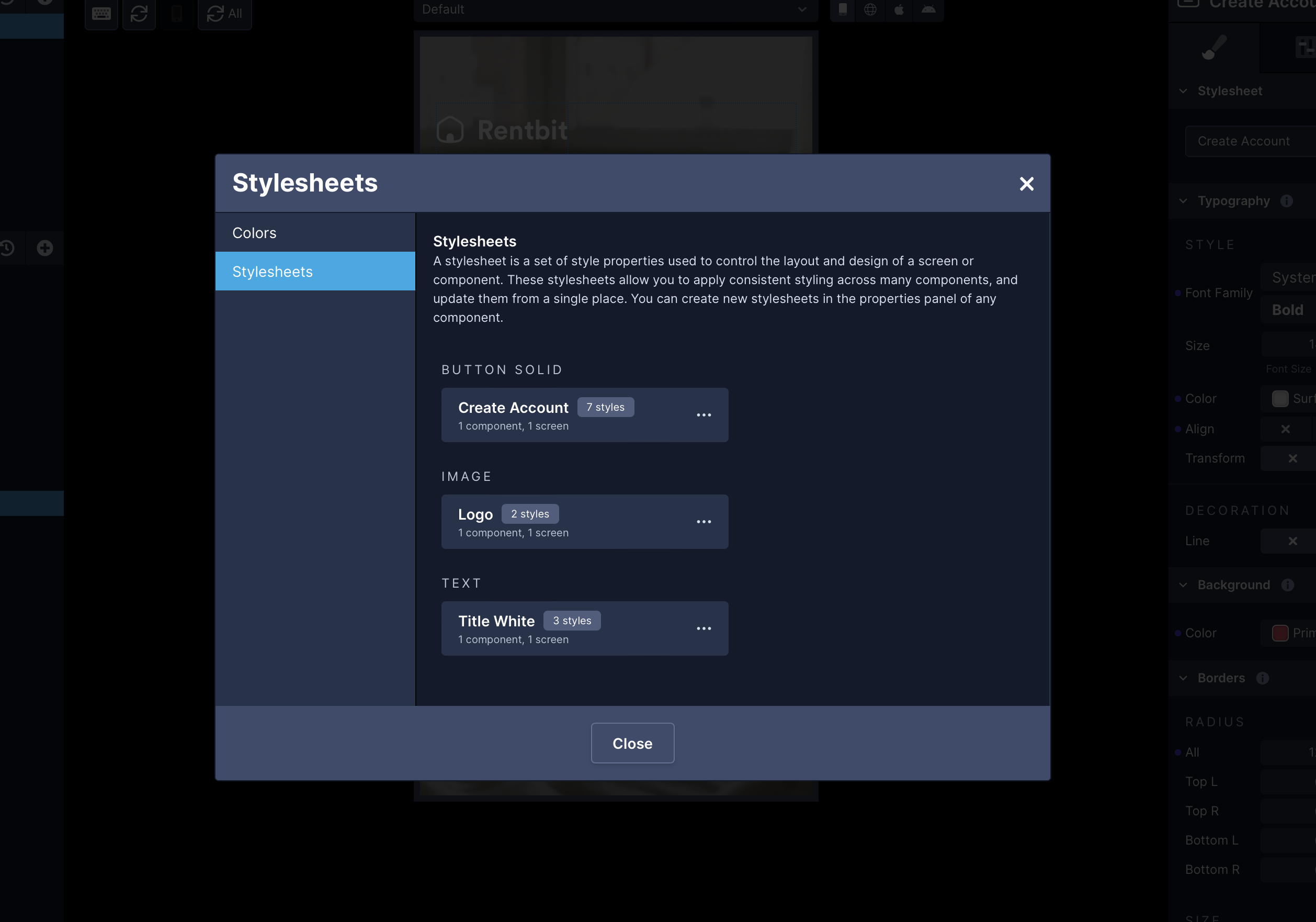1316x922 pixels.
Task: Select the Apple platform icon
Action: (x=899, y=9)
